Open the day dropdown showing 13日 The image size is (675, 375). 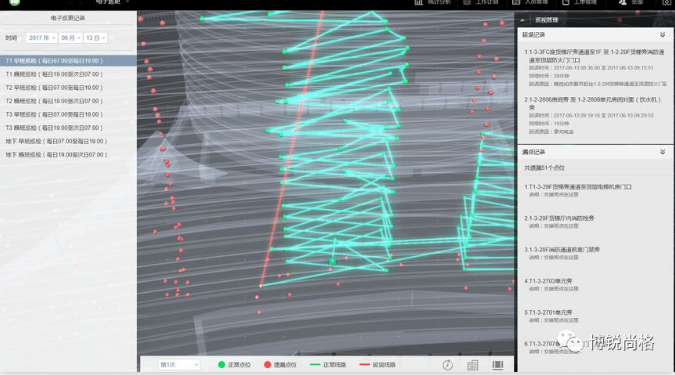click(95, 38)
